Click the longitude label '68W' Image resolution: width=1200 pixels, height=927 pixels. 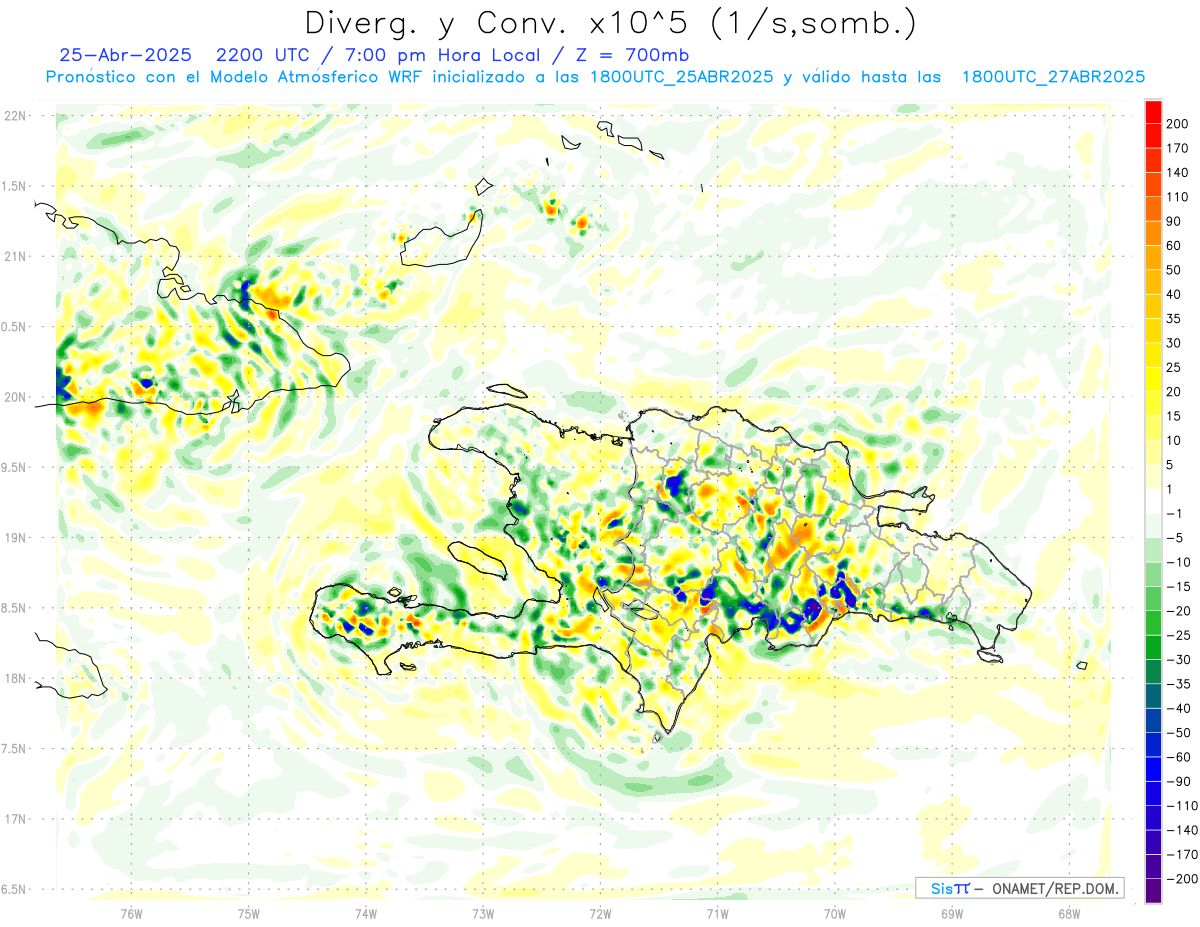click(x=1069, y=914)
